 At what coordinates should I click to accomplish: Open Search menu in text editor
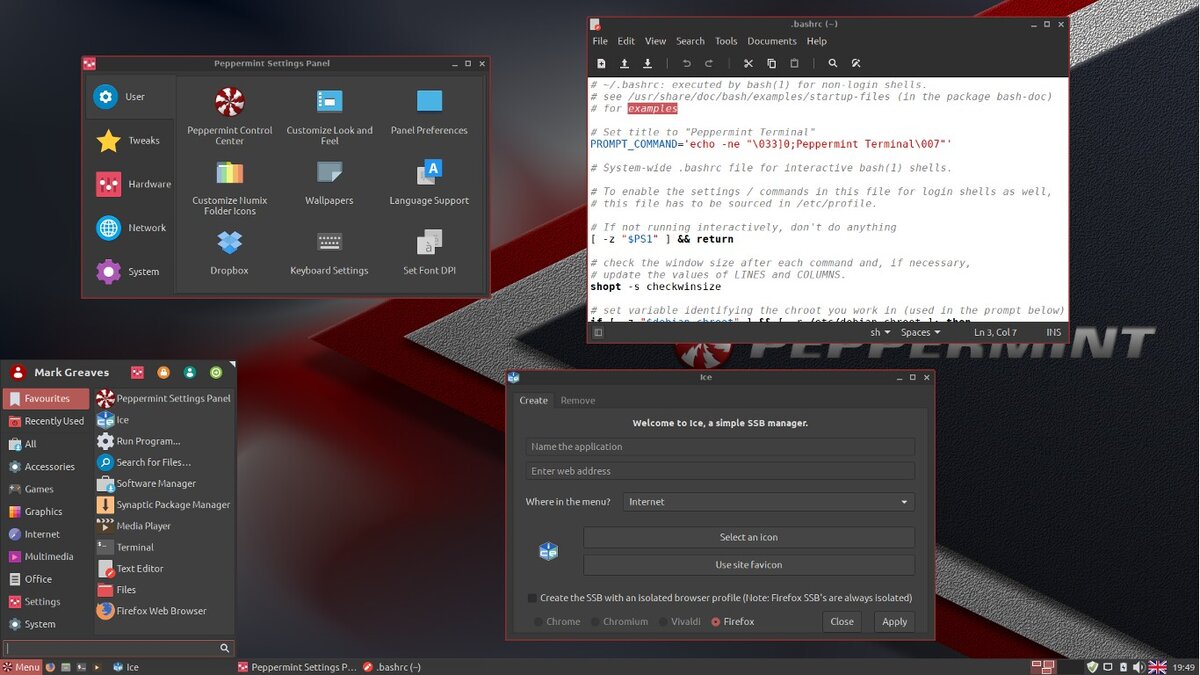pos(690,41)
